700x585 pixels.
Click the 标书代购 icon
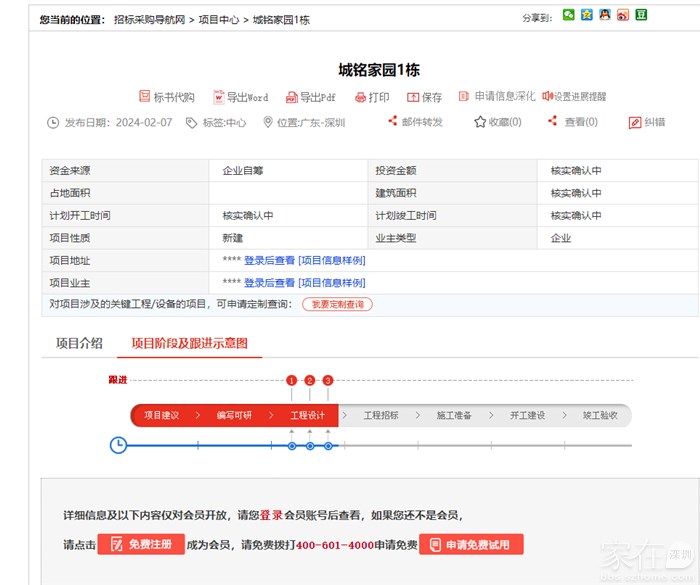click(x=144, y=97)
